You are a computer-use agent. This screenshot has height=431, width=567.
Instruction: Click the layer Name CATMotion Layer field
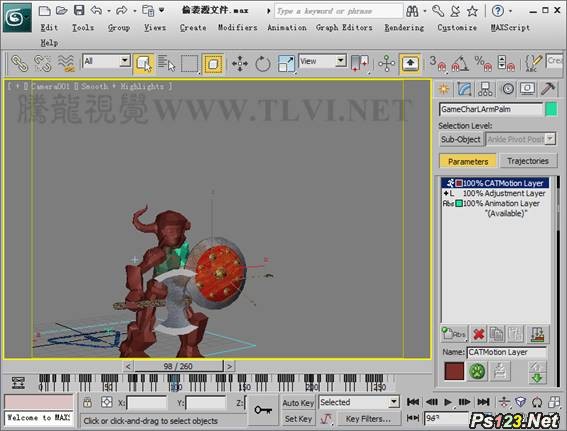click(506, 352)
